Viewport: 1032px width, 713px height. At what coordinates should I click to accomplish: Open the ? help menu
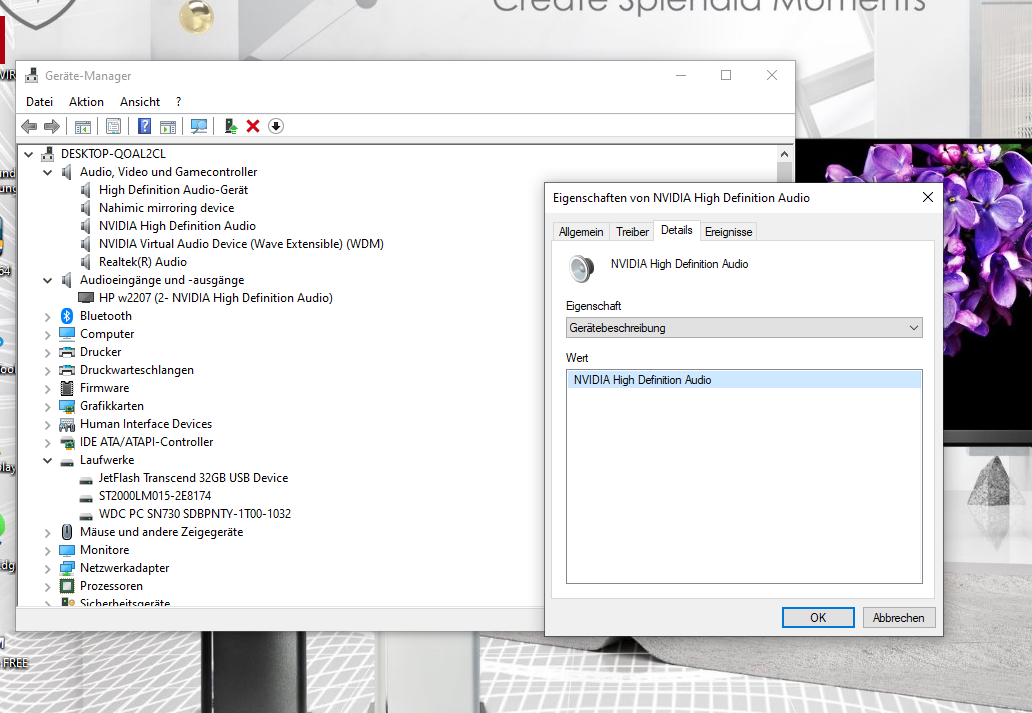pos(178,102)
